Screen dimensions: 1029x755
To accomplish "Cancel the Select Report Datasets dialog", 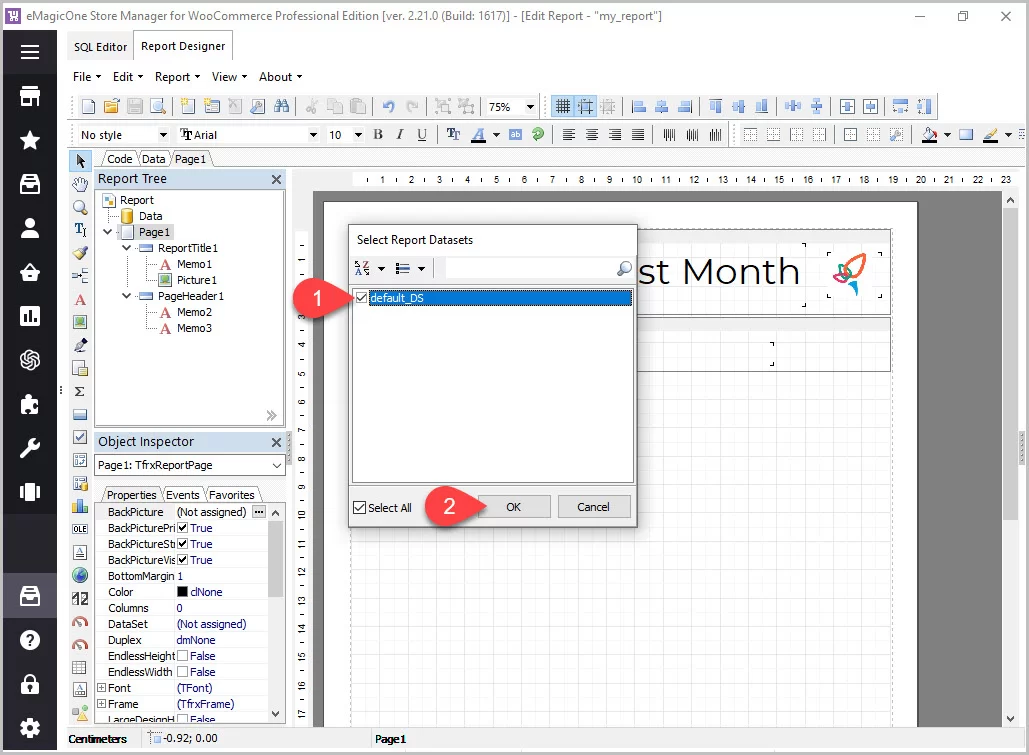I will point(593,507).
